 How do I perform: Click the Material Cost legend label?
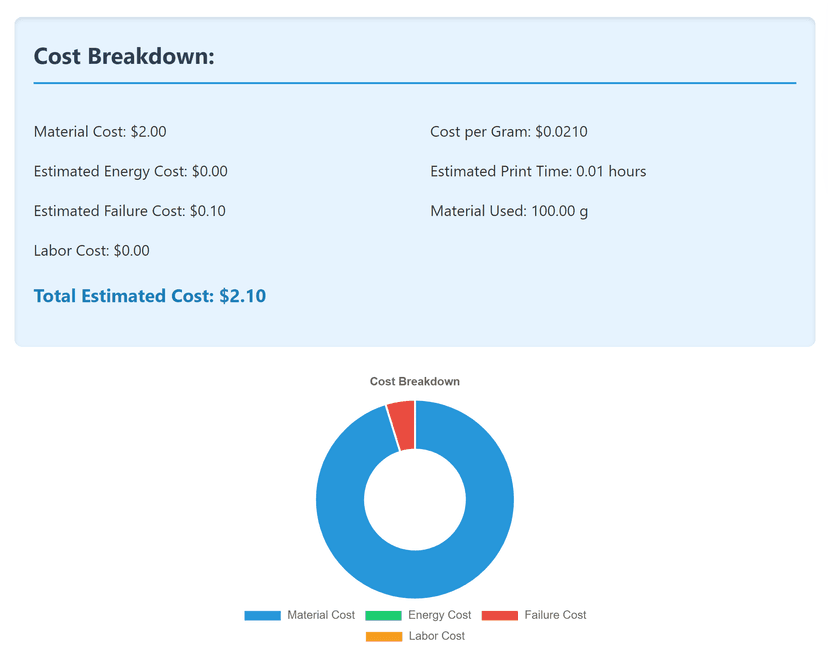point(321,615)
